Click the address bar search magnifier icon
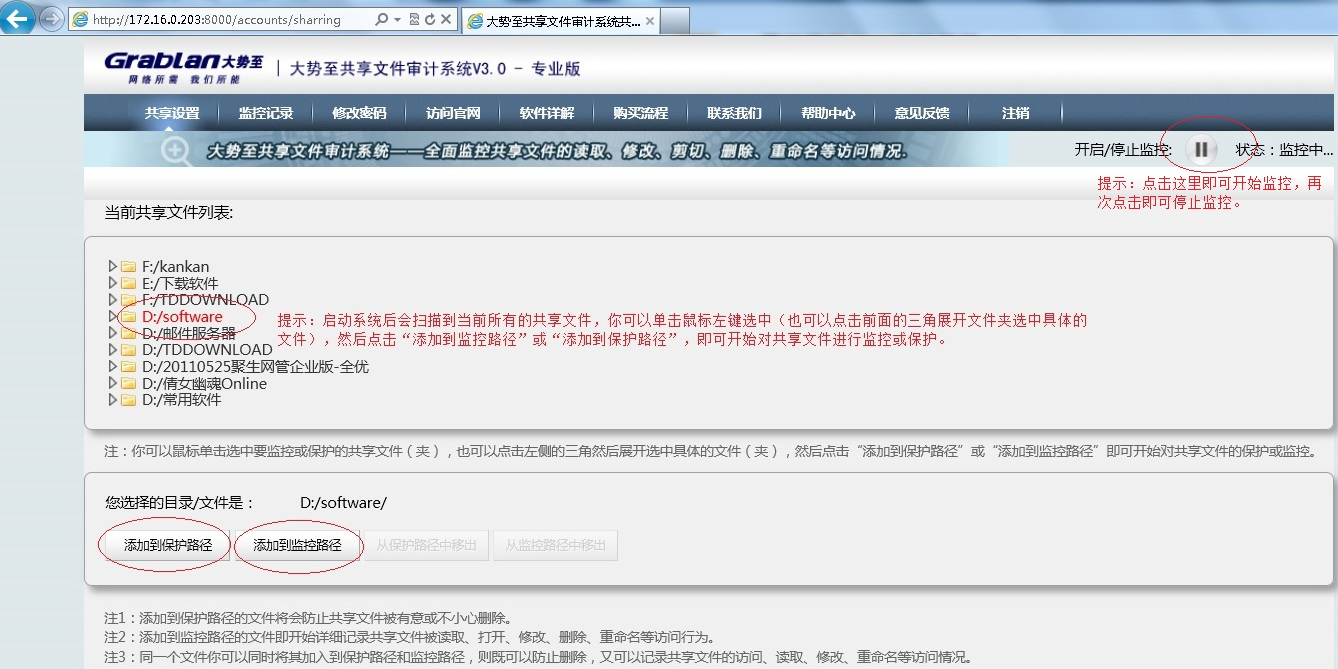The width and height of the screenshot is (1338, 669). pos(382,20)
